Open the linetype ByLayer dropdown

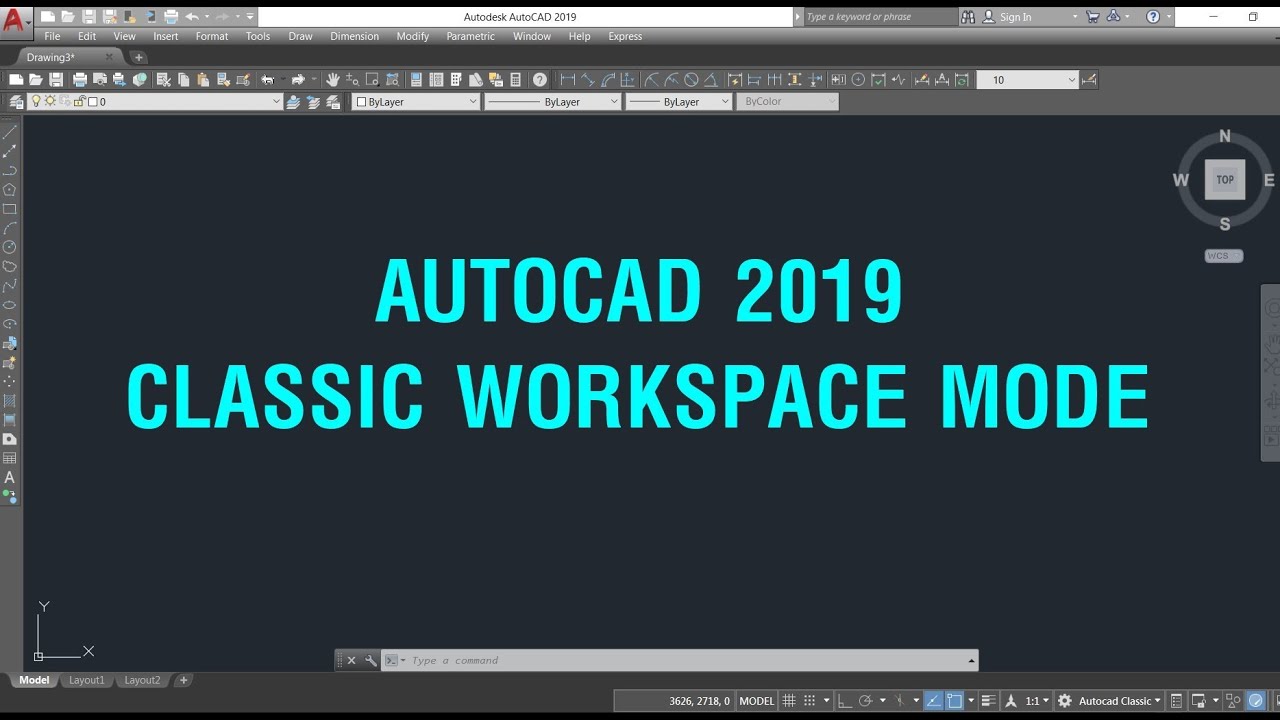coord(552,101)
